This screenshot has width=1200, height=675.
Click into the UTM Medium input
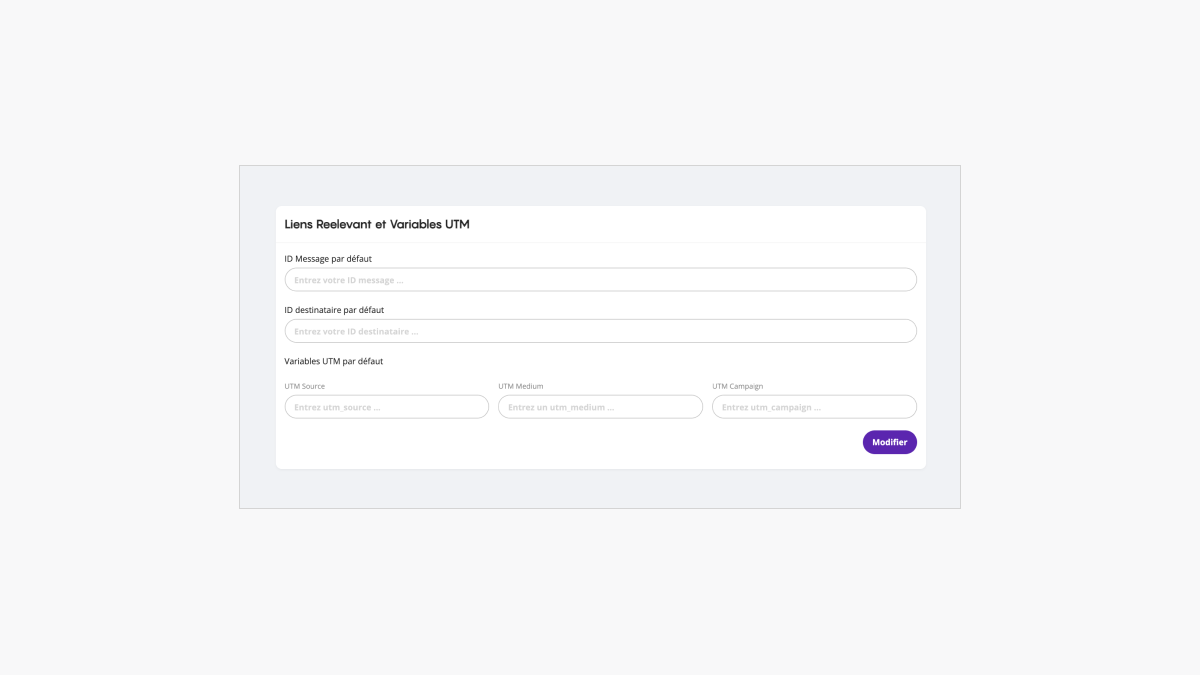click(x=600, y=407)
